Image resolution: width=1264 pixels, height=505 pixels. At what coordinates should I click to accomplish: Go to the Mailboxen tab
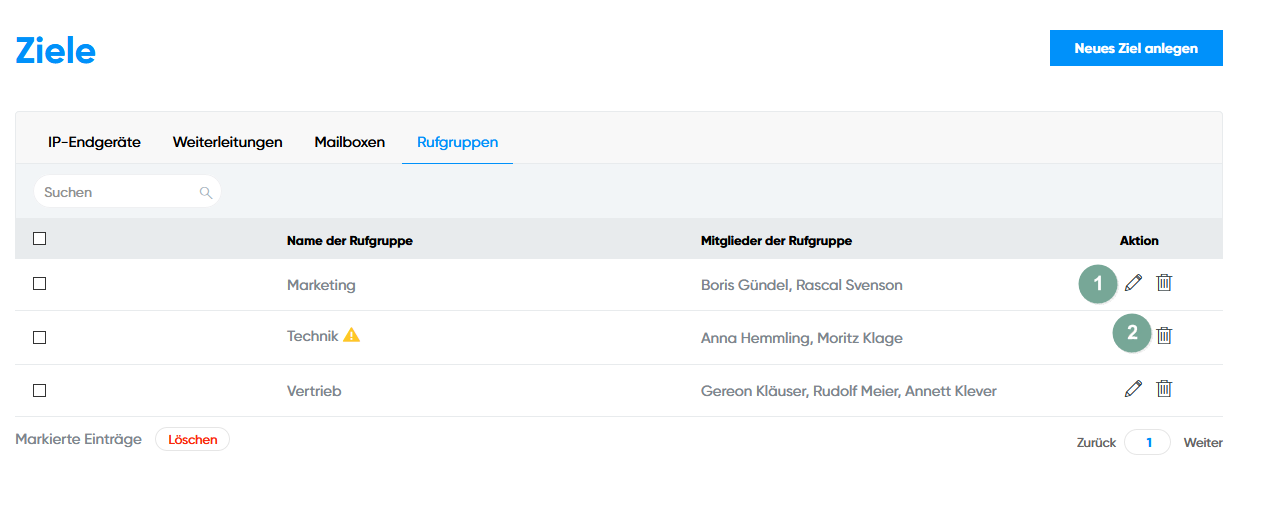(349, 142)
